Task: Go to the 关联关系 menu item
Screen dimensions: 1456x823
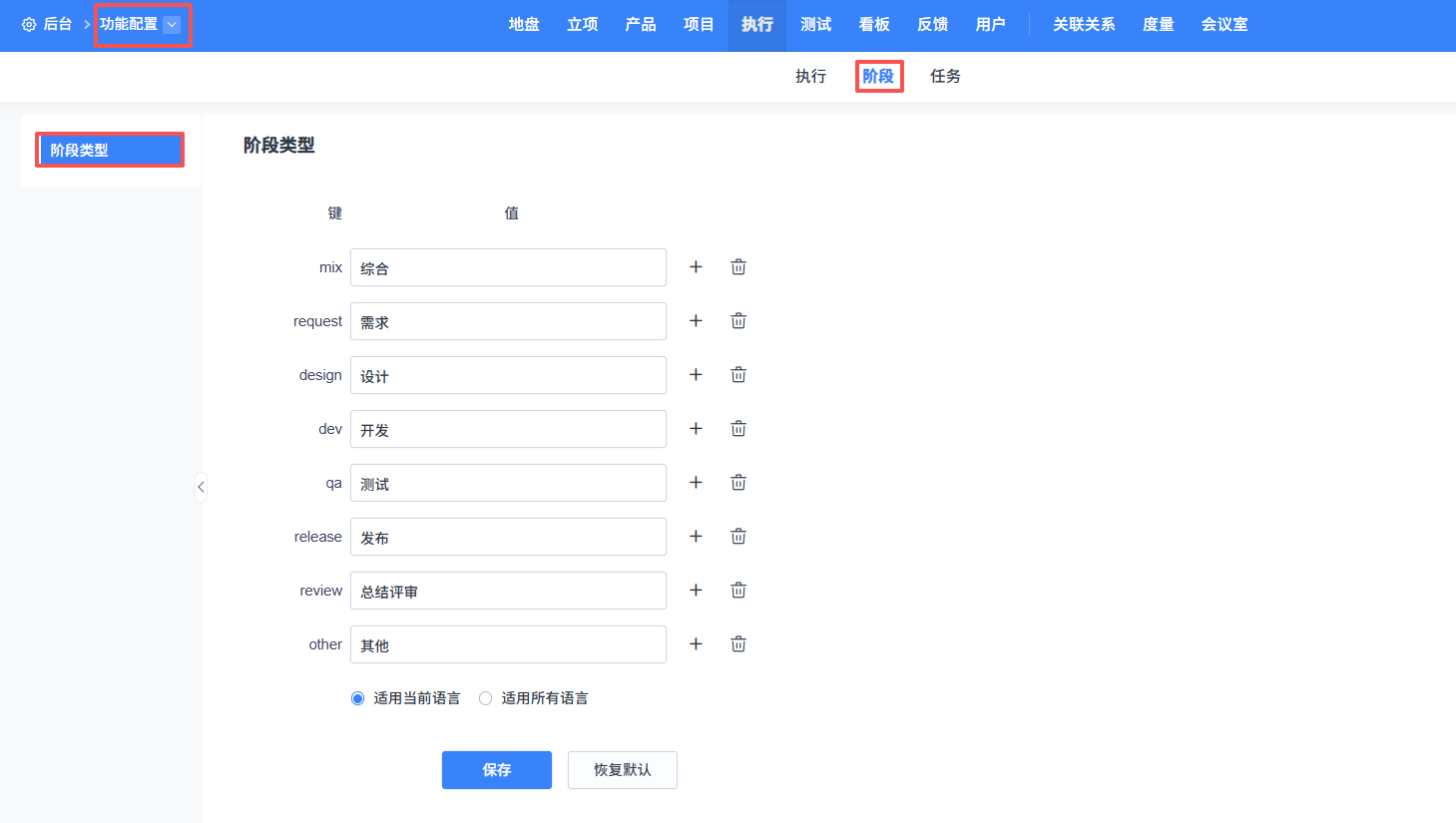Action: tap(1084, 25)
